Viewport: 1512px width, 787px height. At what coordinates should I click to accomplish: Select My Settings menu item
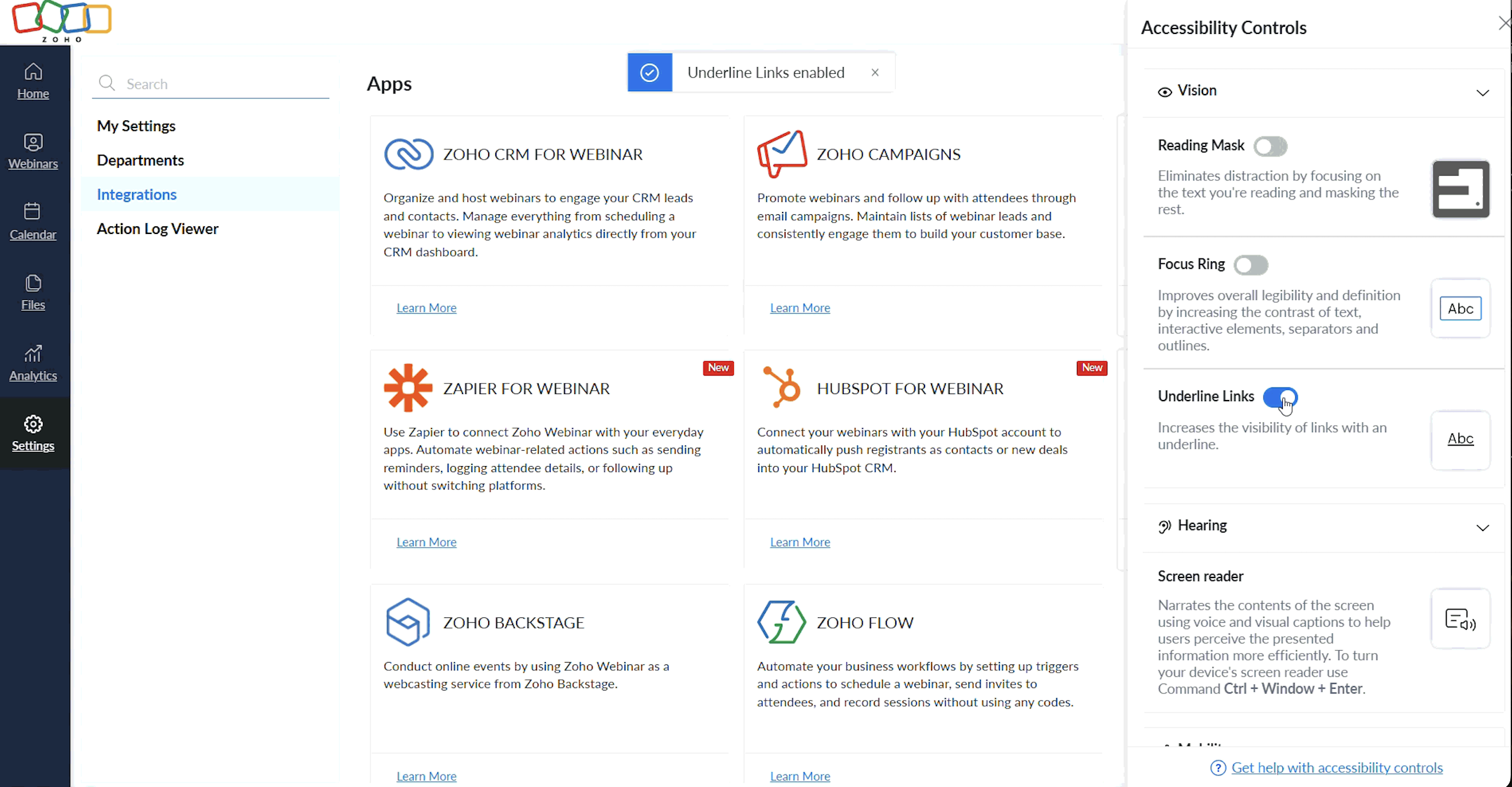(136, 126)
